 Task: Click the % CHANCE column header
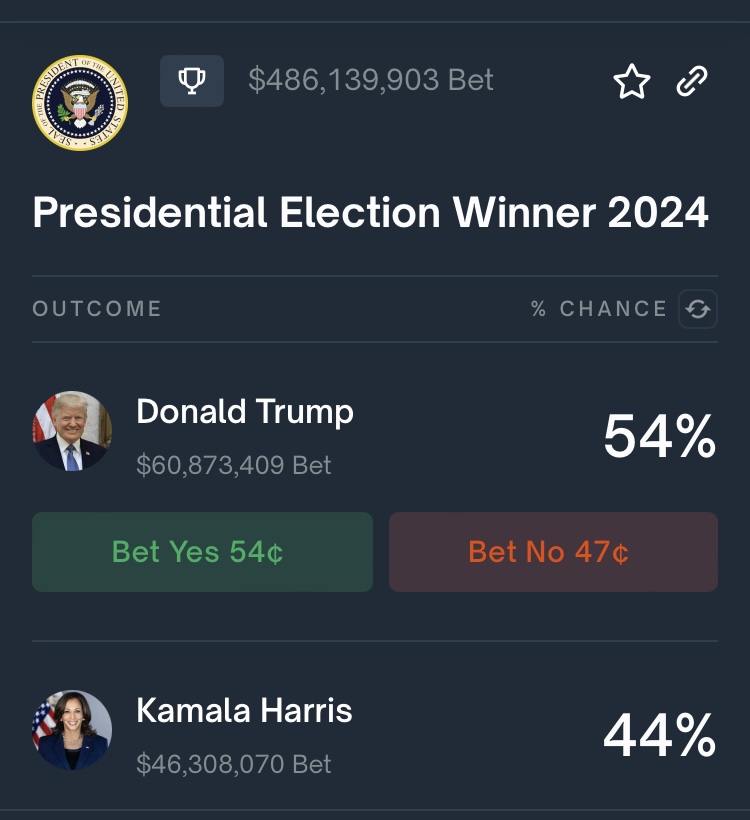pos(599,309)
